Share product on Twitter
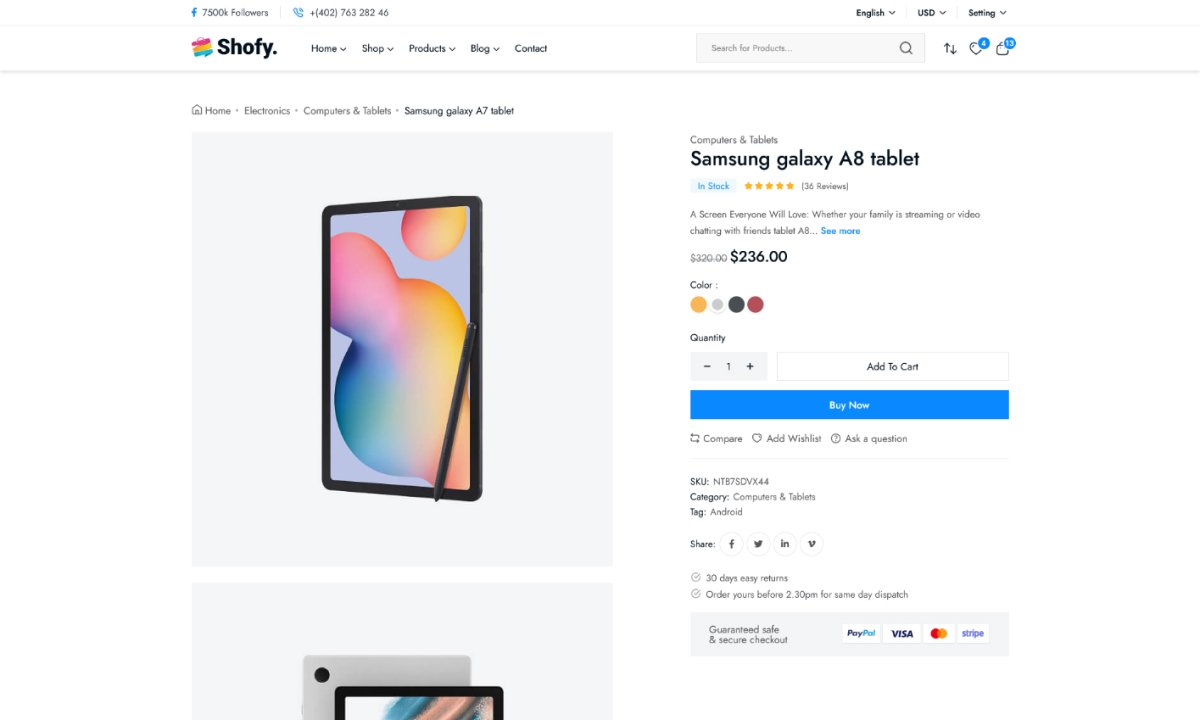The height and width of the screenshot is (720, 1200). 758,544
